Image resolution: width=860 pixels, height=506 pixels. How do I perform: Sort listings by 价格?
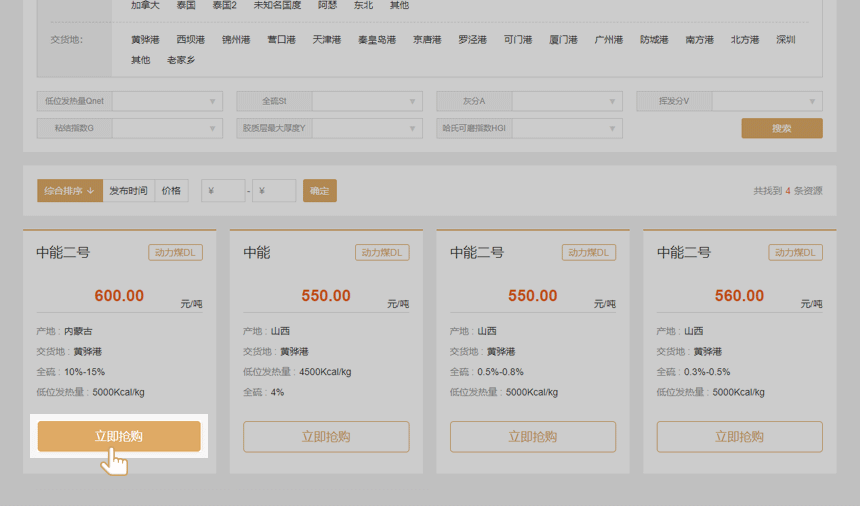pyautogui.click(x=172, y=191)
